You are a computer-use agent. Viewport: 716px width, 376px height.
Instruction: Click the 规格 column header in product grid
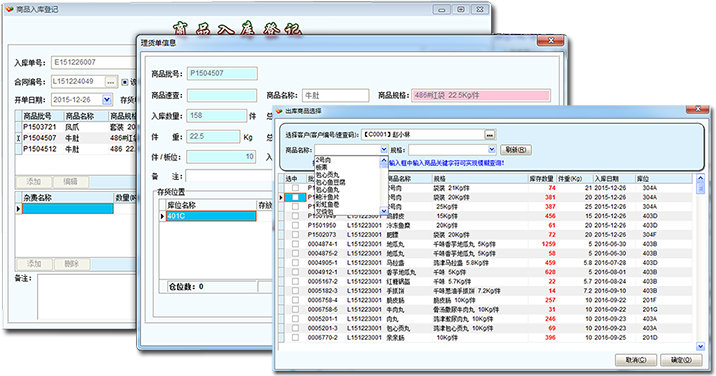click(479, 179)
